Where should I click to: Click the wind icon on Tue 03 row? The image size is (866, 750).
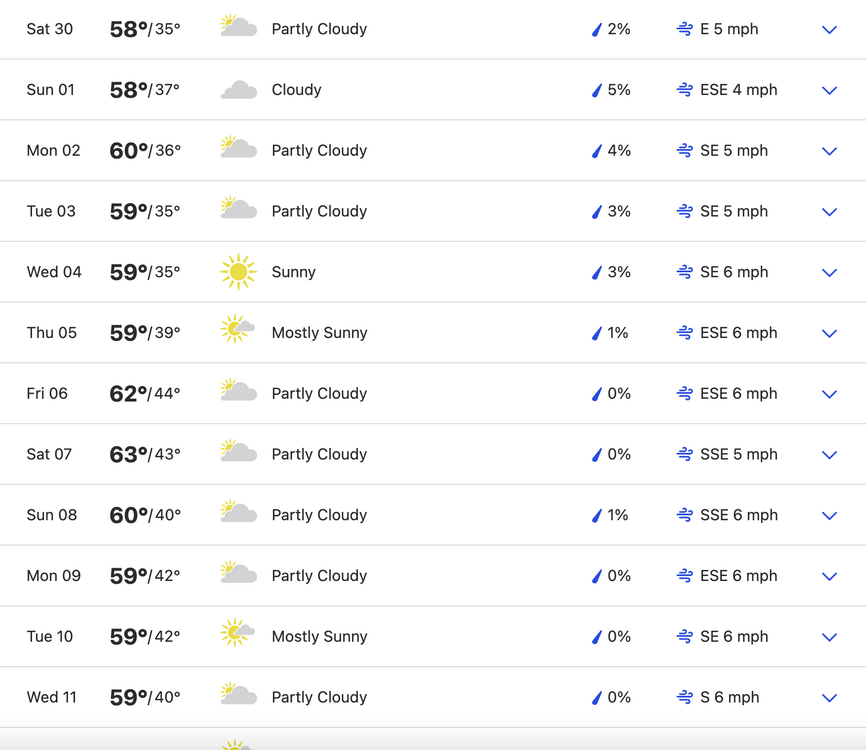[685, 211]
